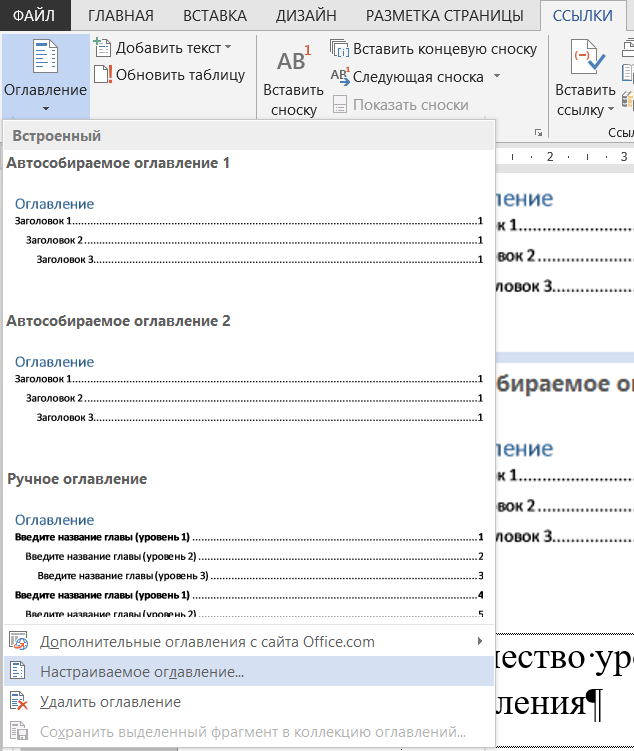Expand the Следующая сноска dropdown arrow
Image resolution: width=634 pixels, height=751 pixels.
coord(497,76)
